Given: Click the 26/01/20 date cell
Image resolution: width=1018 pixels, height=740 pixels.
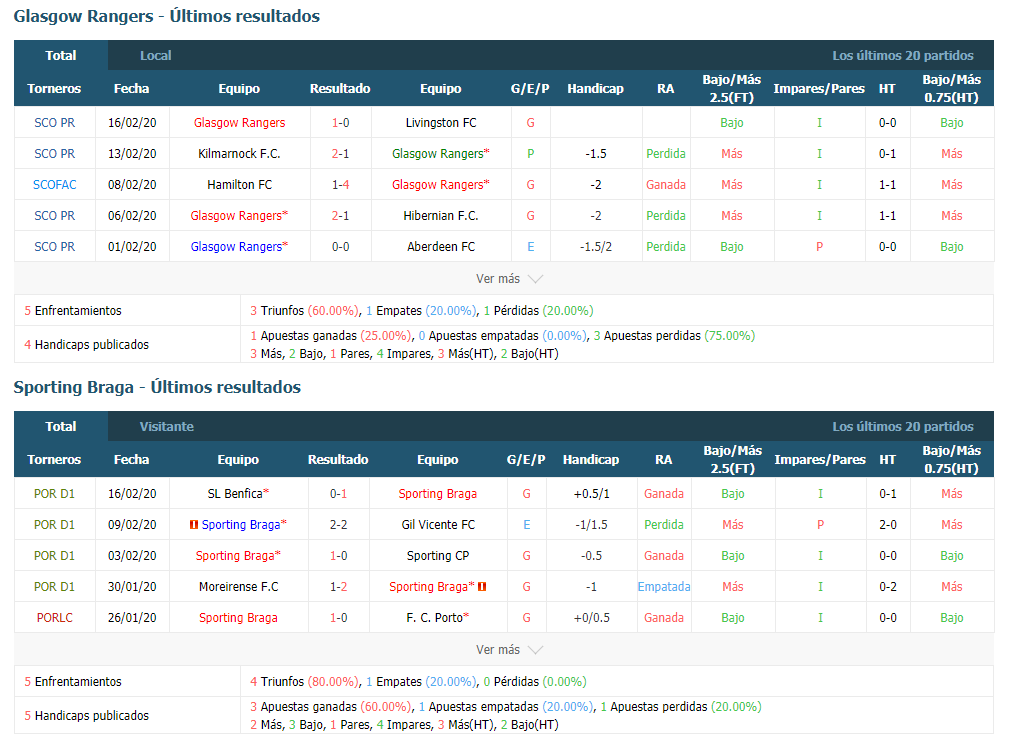Looking at the screenshot, I should [x=132, y=618].
